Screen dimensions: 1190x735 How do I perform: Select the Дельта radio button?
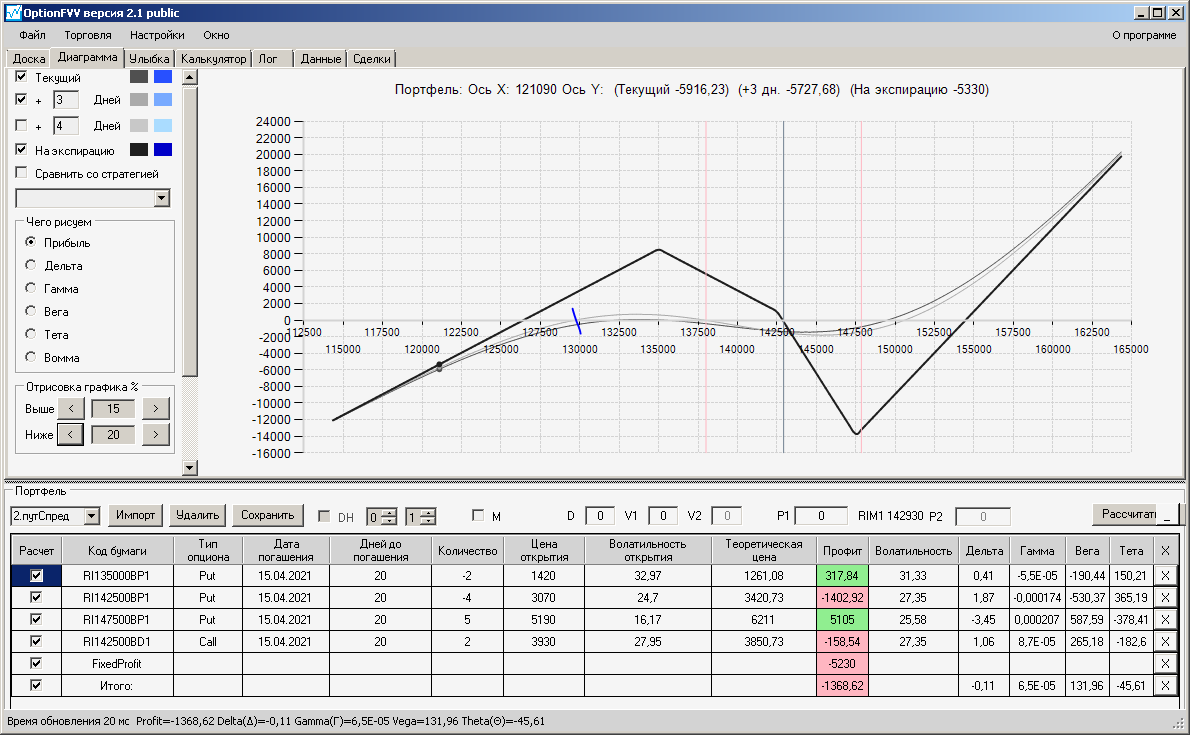[x=30, y=265]
